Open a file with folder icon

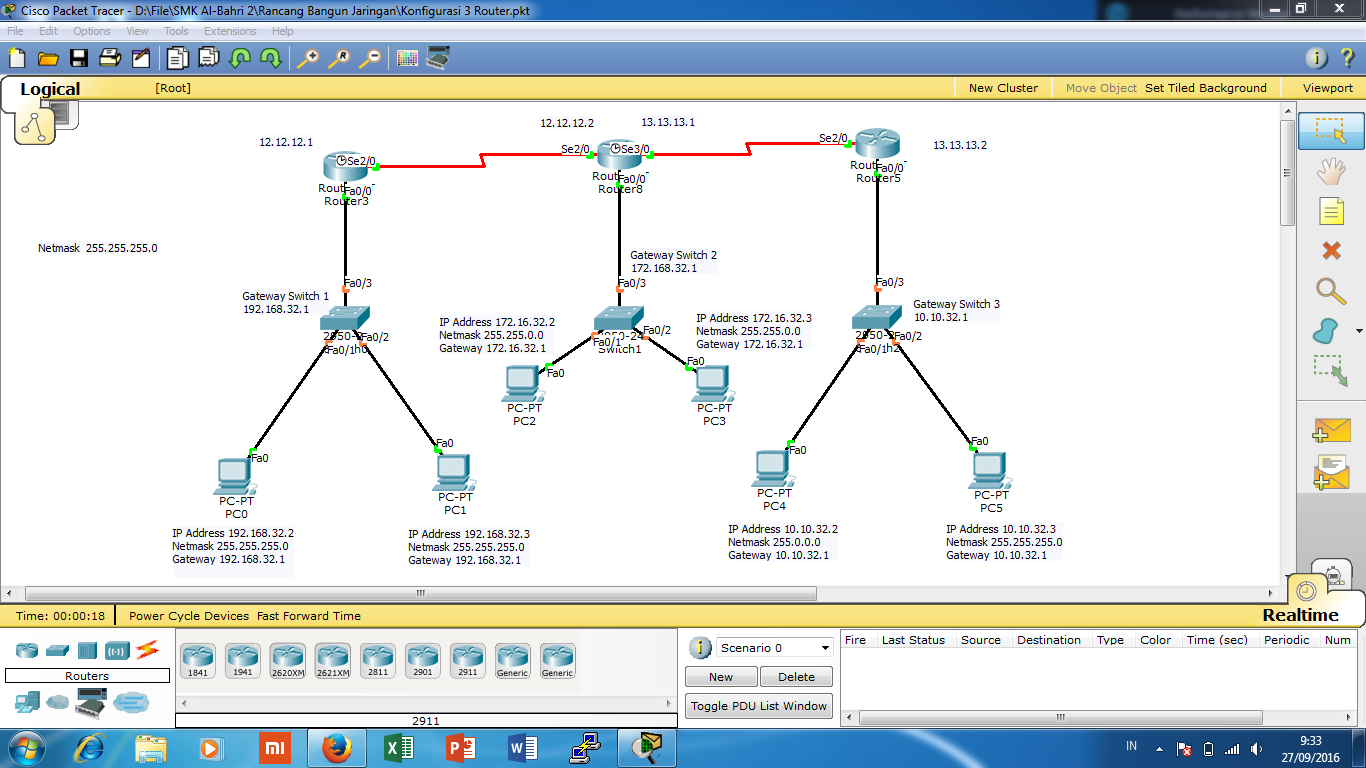point(48,58)
